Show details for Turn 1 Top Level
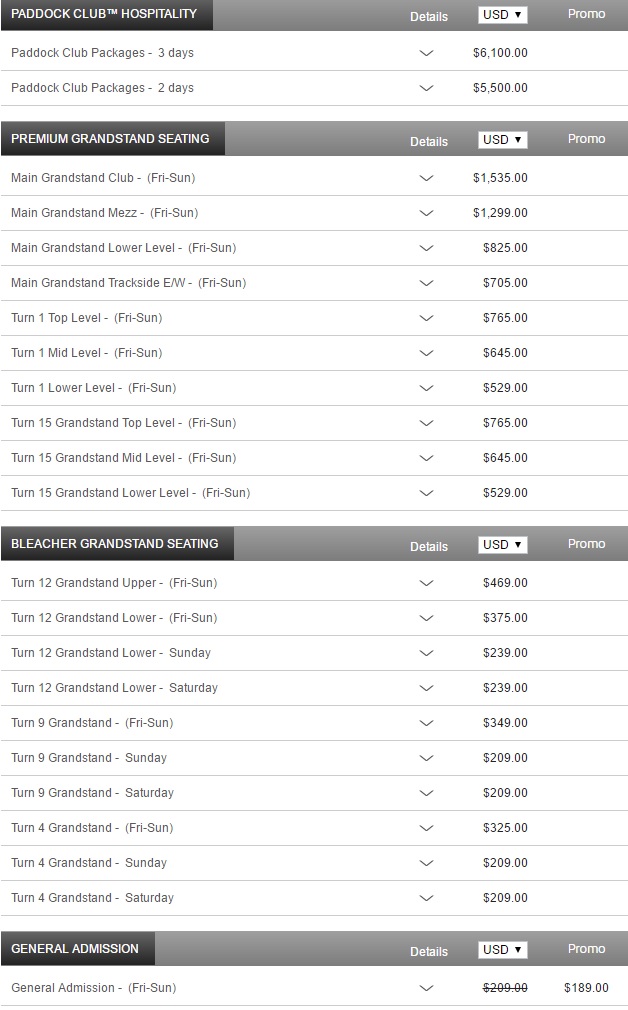The image size is (628, 1010). pos(426,318)
